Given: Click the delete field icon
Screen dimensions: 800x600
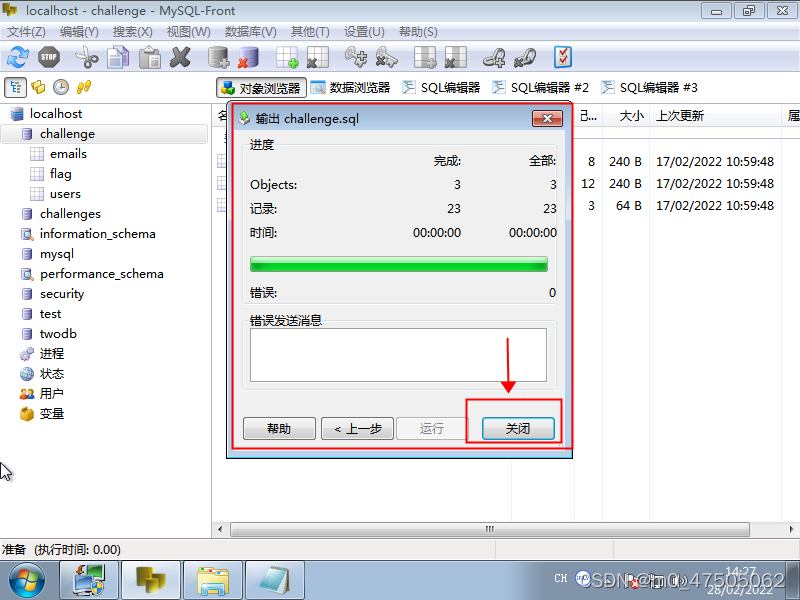Looking at the screenshot, I should coord(456,57).
